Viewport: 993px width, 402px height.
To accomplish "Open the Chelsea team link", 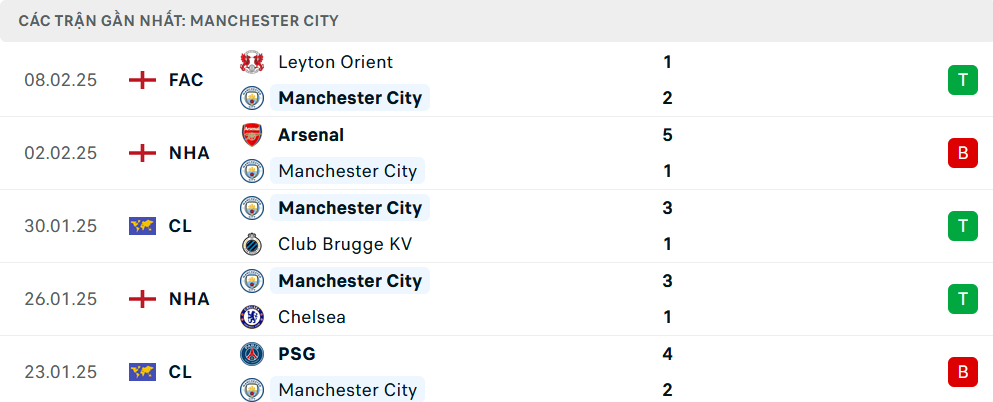I will pos(312,317).
